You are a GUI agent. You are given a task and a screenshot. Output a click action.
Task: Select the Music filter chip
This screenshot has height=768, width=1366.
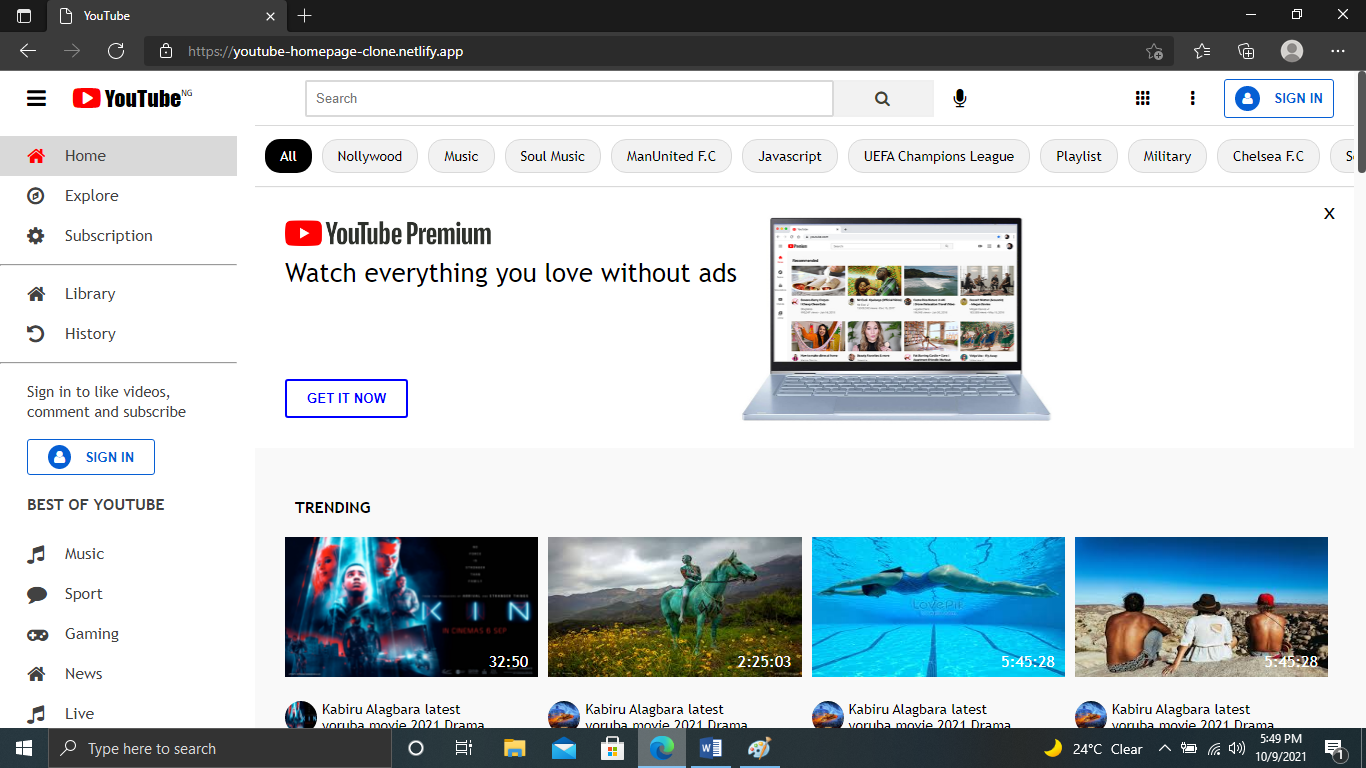[x=461, y=156]
